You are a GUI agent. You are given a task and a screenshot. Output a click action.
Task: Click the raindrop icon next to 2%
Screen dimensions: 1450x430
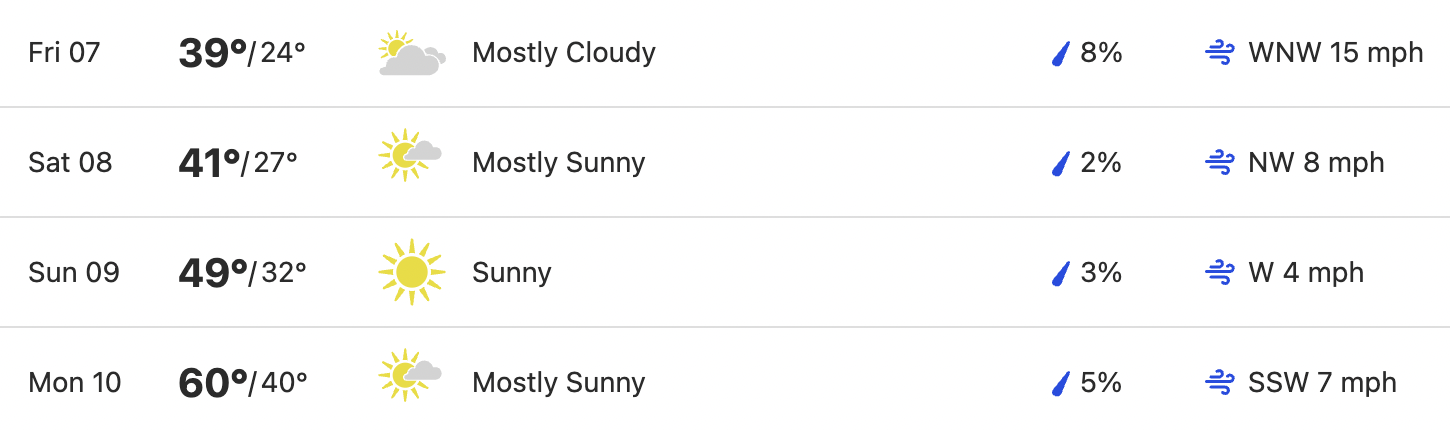(1061, 163)
